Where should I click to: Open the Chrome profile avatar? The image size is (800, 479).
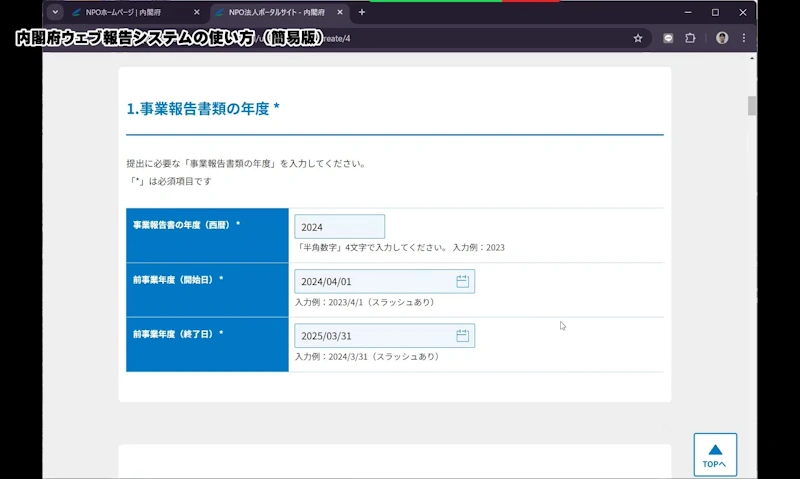(x=722, y=38)
